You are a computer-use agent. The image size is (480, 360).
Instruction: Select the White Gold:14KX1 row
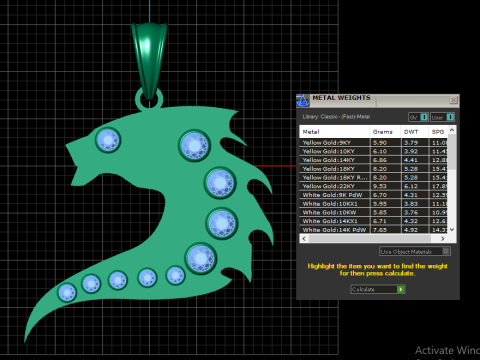click(373, 221)
